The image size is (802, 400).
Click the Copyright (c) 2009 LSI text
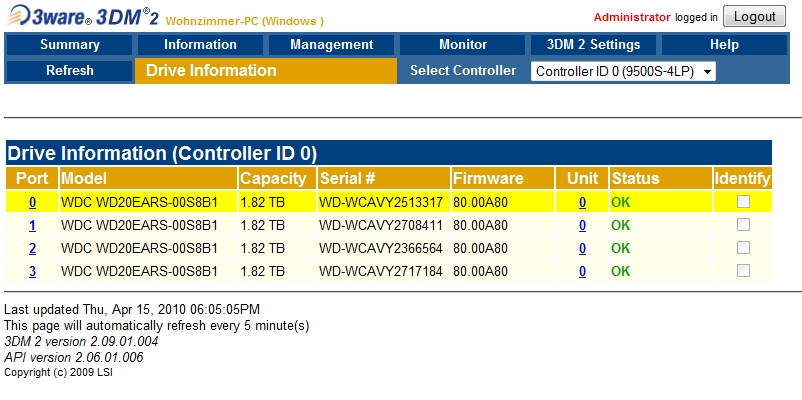pos(58,372)
